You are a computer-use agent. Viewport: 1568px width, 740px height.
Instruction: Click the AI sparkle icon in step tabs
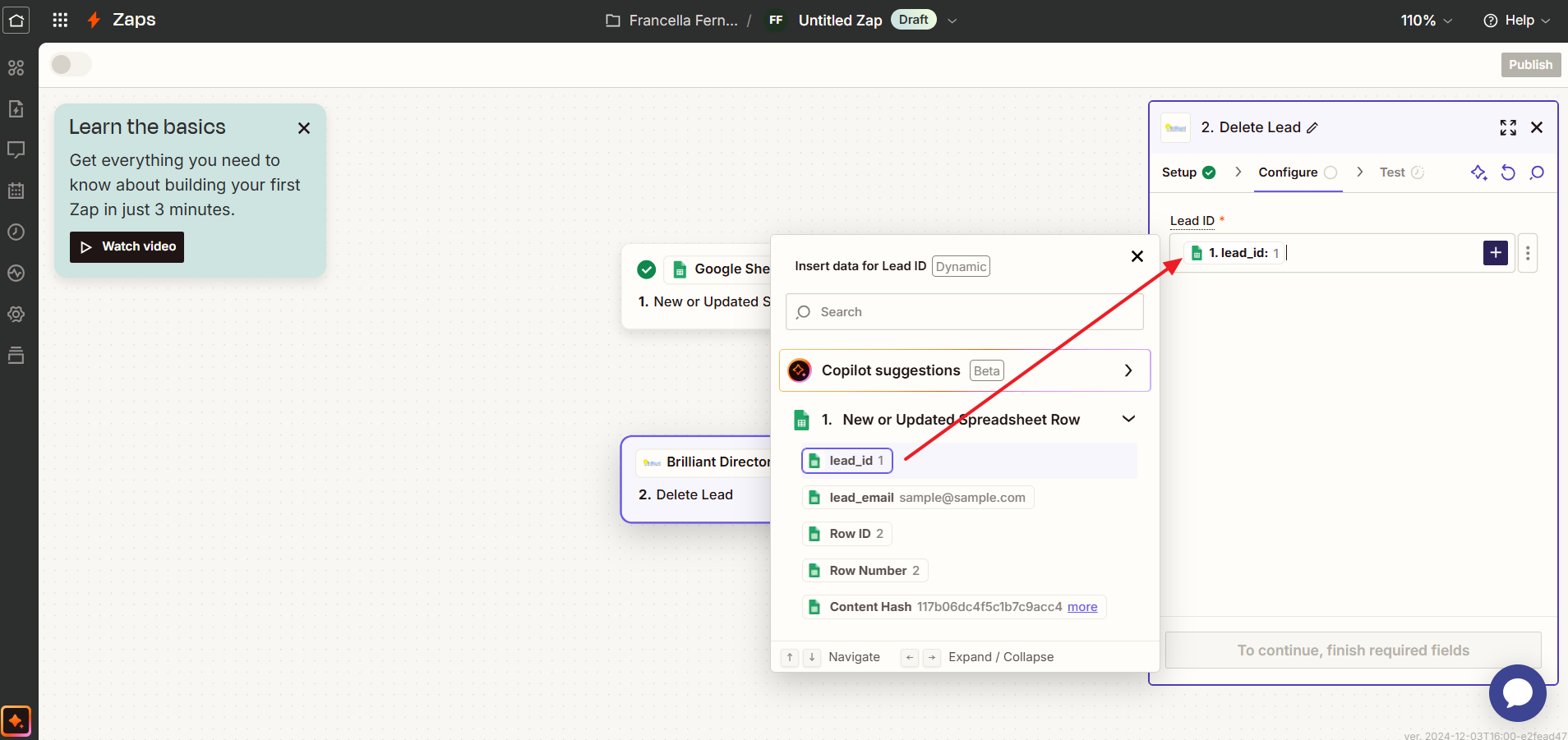click(1479, 172)
